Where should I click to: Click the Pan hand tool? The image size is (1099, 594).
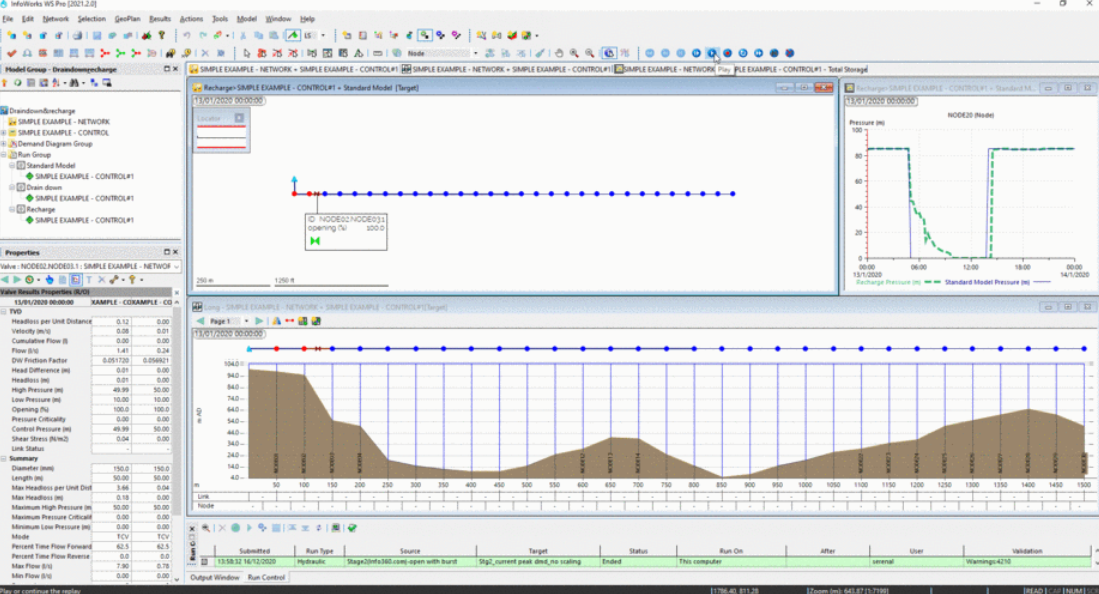[x=559, y=53]
